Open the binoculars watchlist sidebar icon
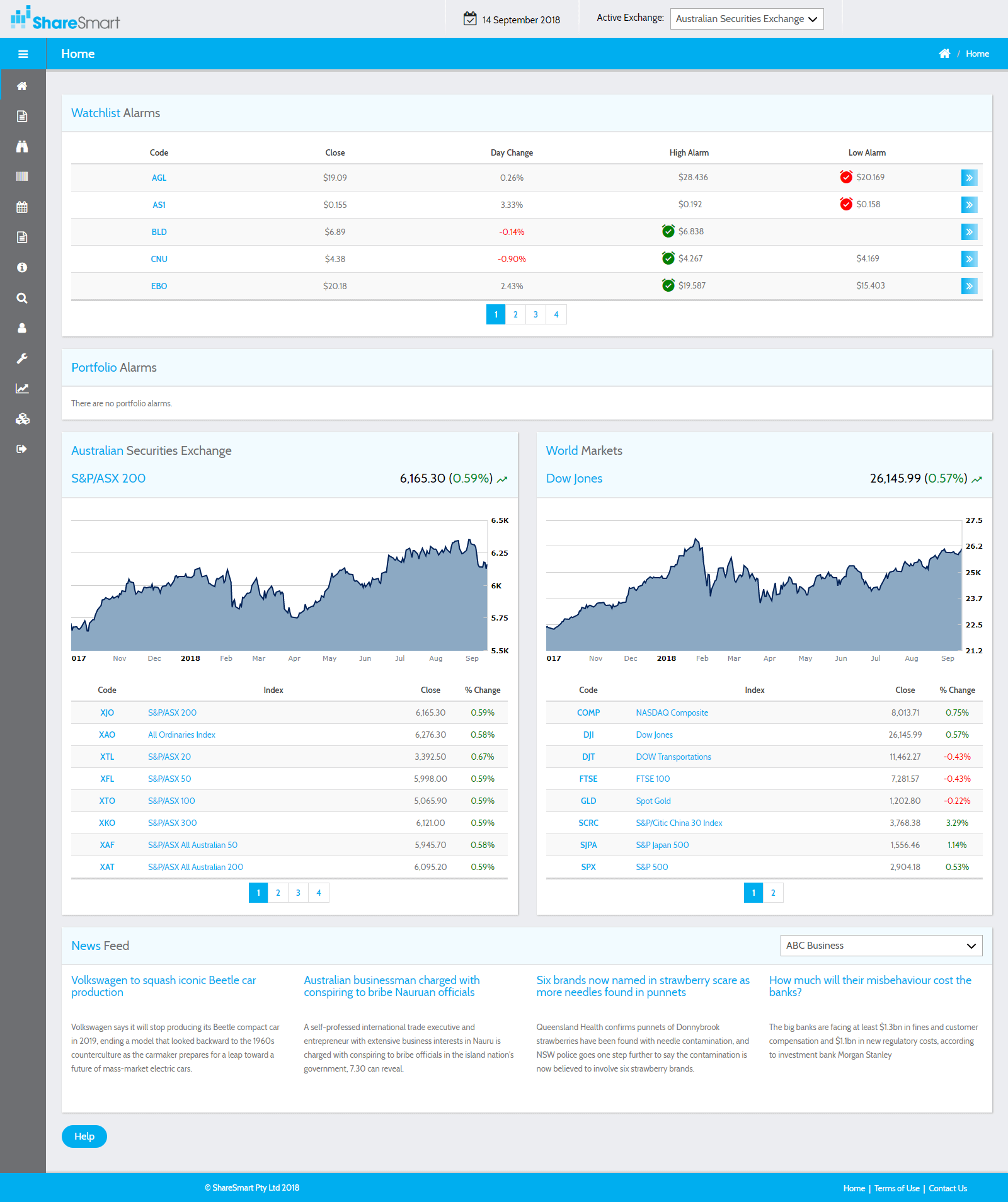The width and height of the screenshot is (1008, 1202). [x=22, y=146]
